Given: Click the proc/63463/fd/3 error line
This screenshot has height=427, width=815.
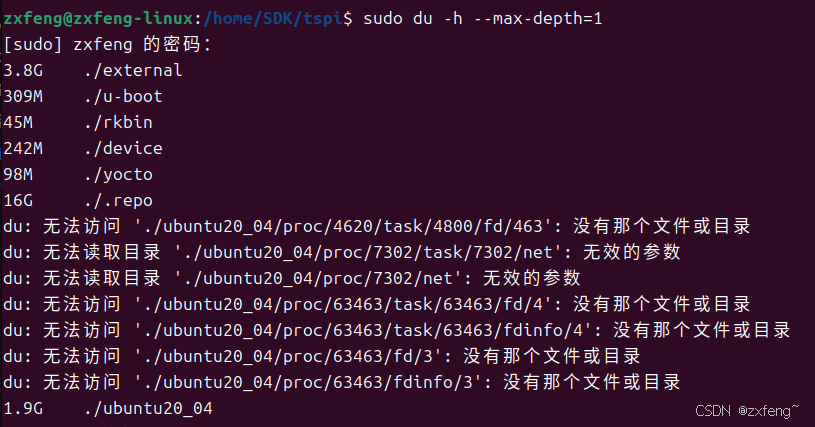Looking at the screenshot, I should (322, 356).
